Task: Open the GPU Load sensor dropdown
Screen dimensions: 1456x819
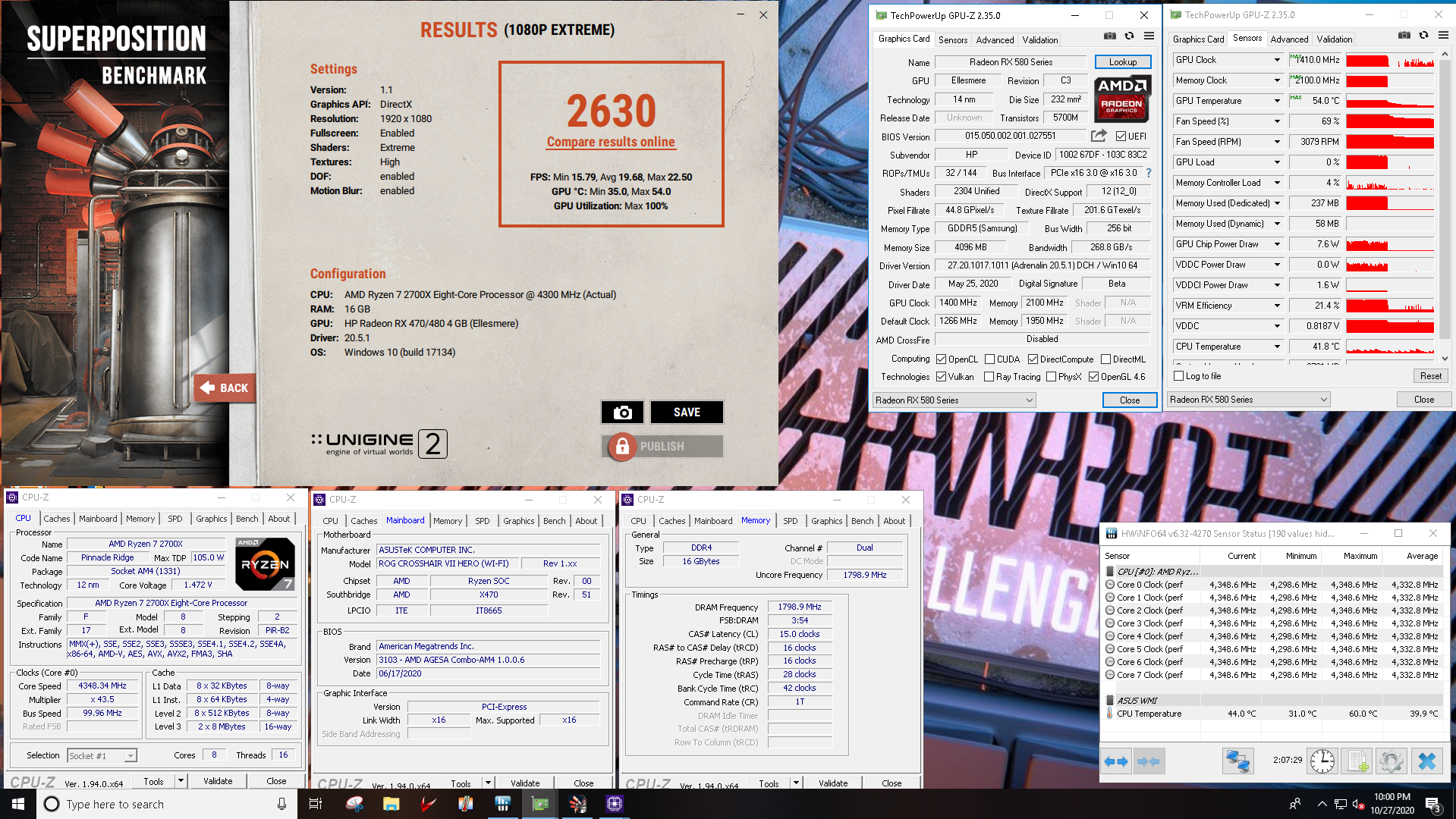Action: point(1277,162)
